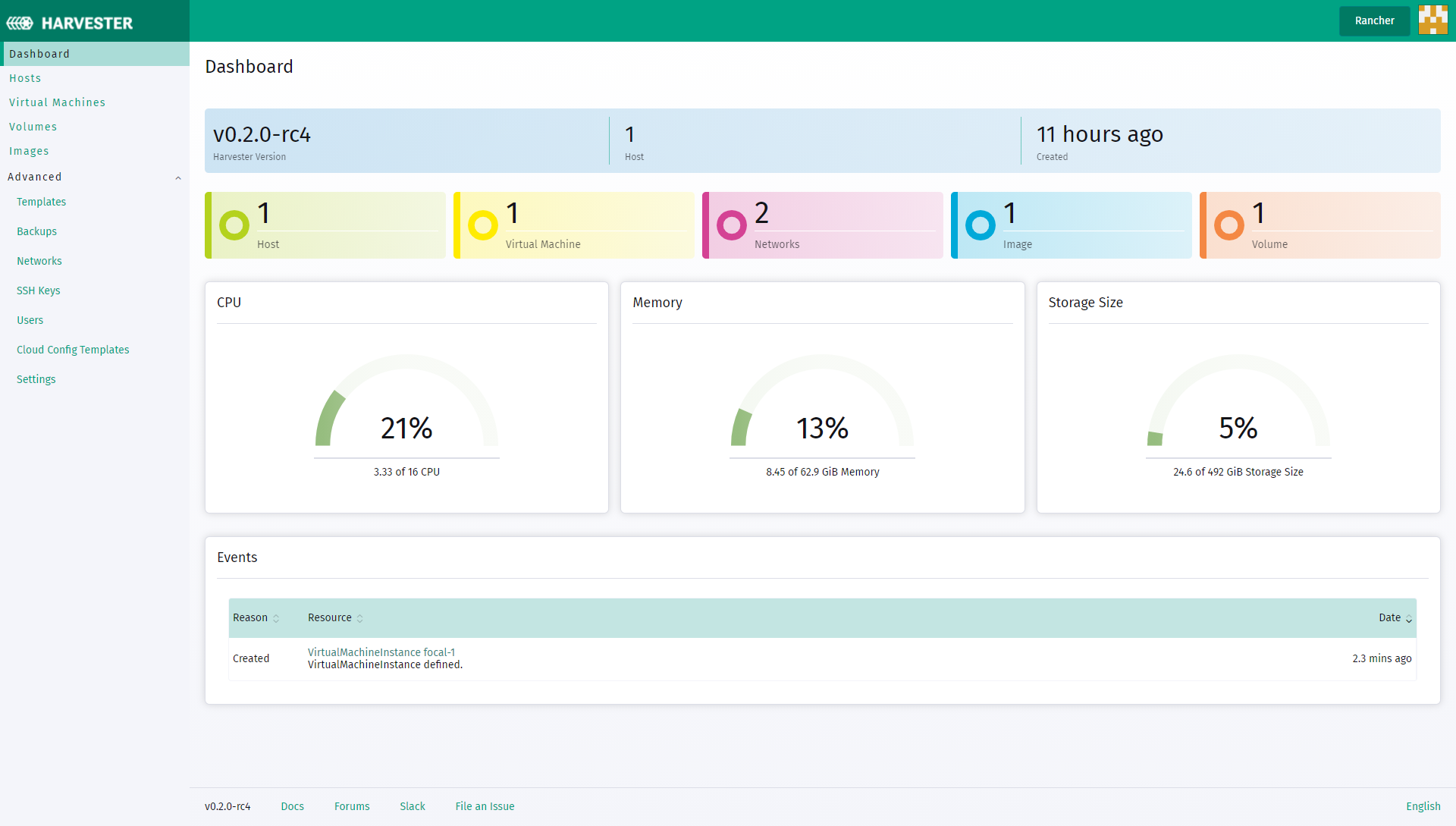
Task: Open SSH Keys under Advanced
Action: pos(38,291)
